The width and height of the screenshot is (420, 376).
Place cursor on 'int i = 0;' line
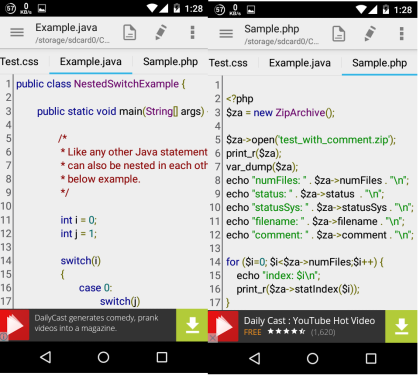[x=79, y=220]
